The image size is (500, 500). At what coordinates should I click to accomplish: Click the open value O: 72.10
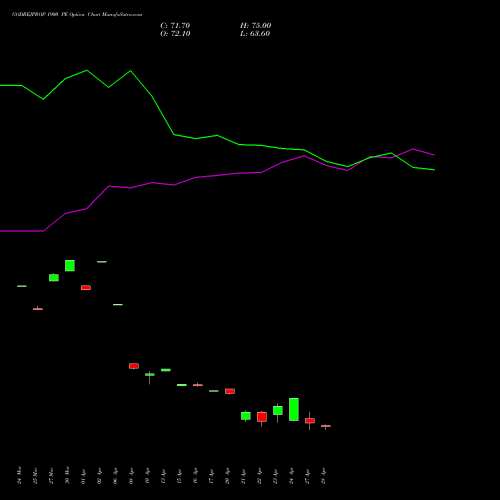[x=175, y=34]
